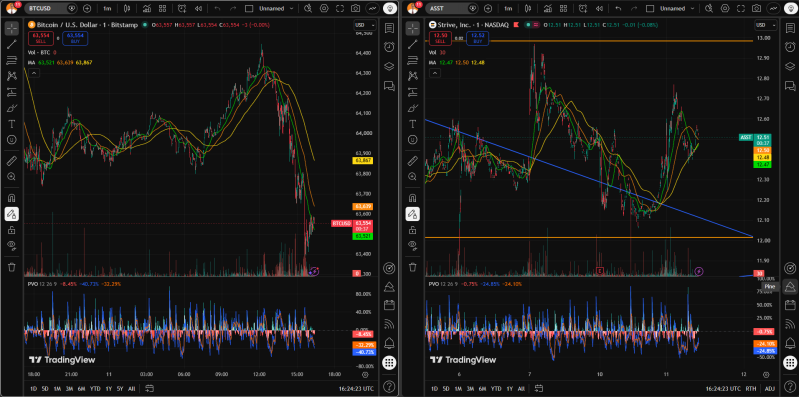Click the SELL 12.50 button on ASST chart
Image resolution: width=799 pixels, height=397 pixels.
(440, 39)
